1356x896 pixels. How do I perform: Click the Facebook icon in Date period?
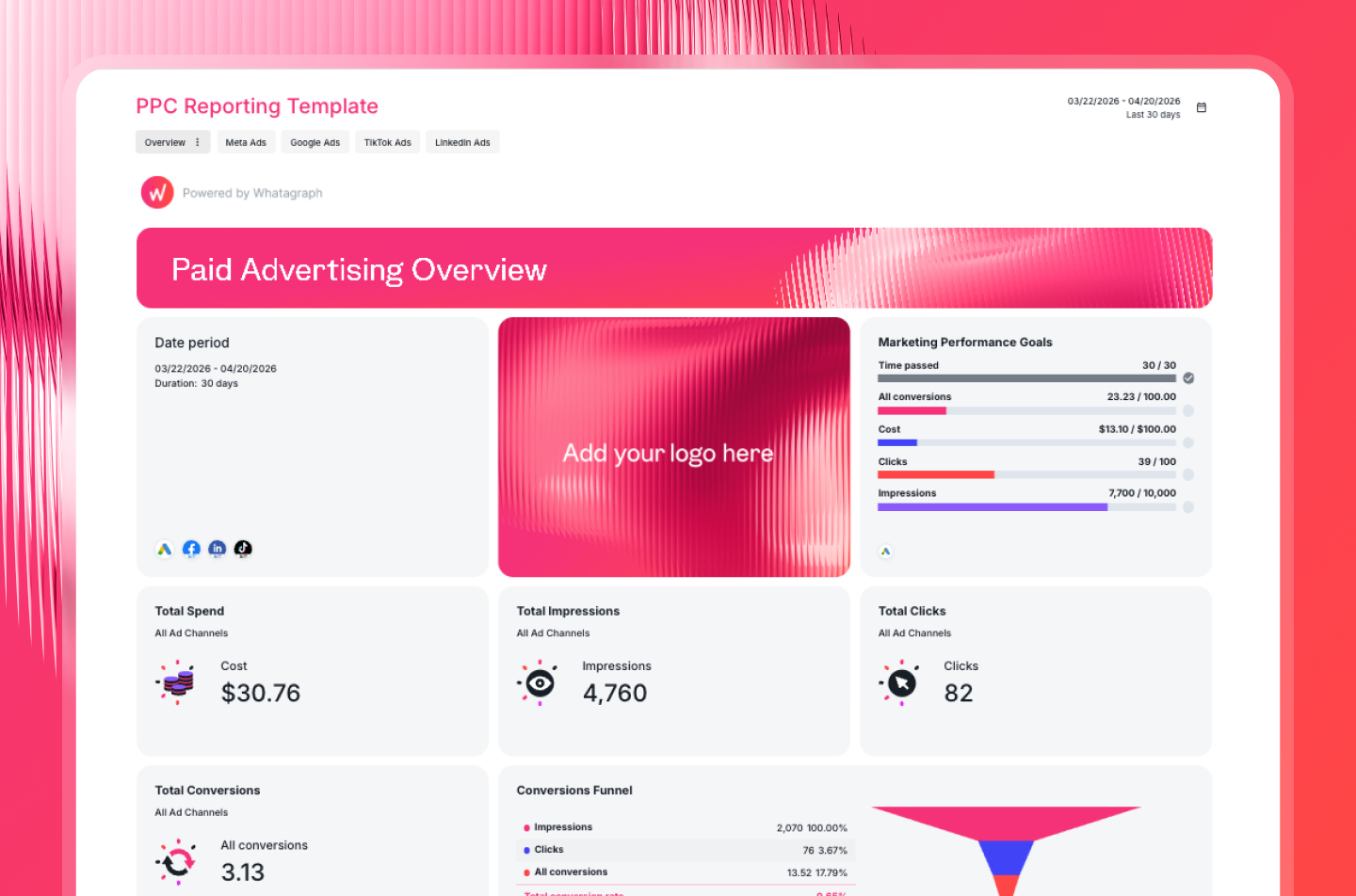click(x=191, y=549)
